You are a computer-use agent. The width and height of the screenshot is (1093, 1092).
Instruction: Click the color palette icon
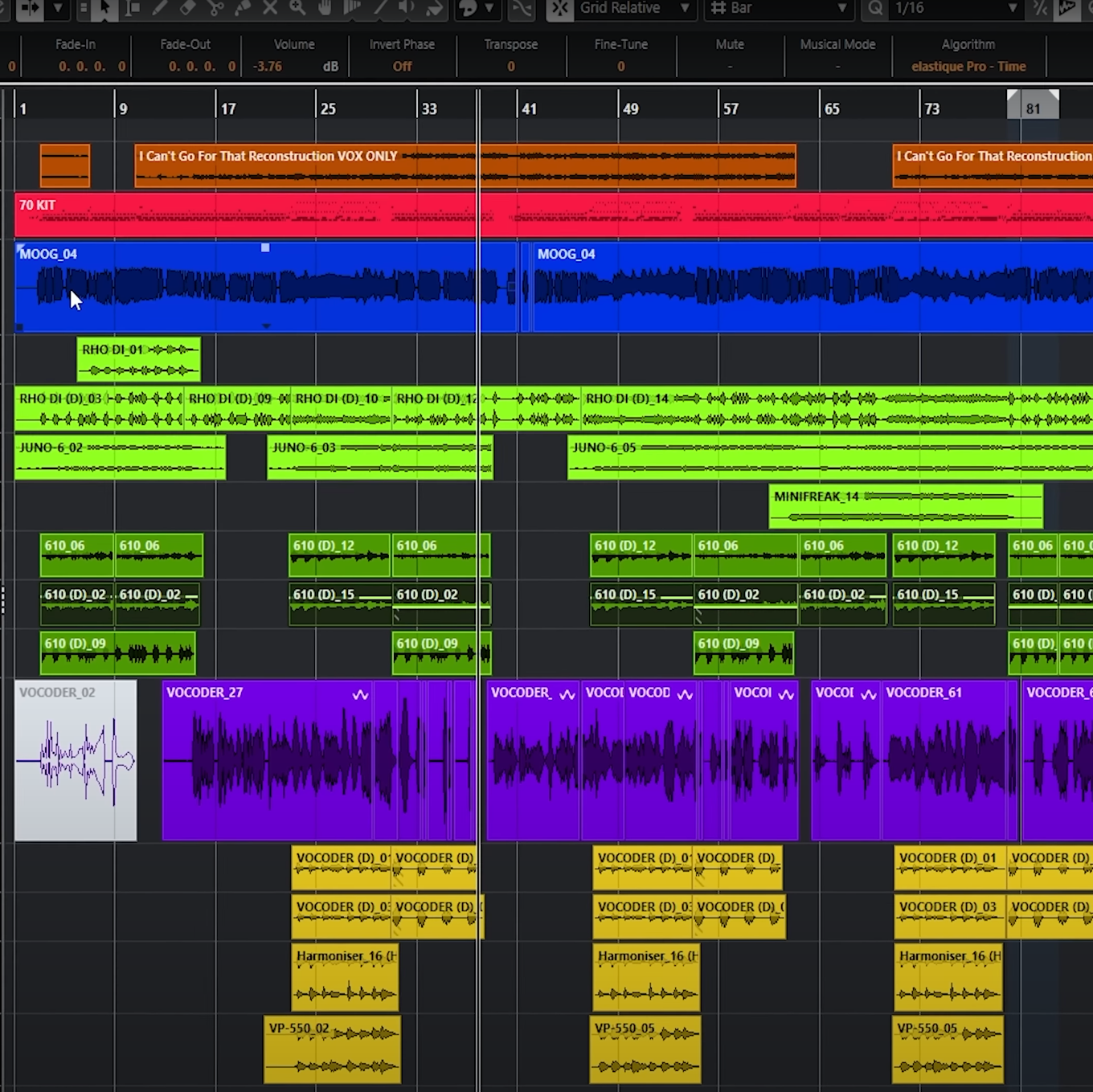467,8
